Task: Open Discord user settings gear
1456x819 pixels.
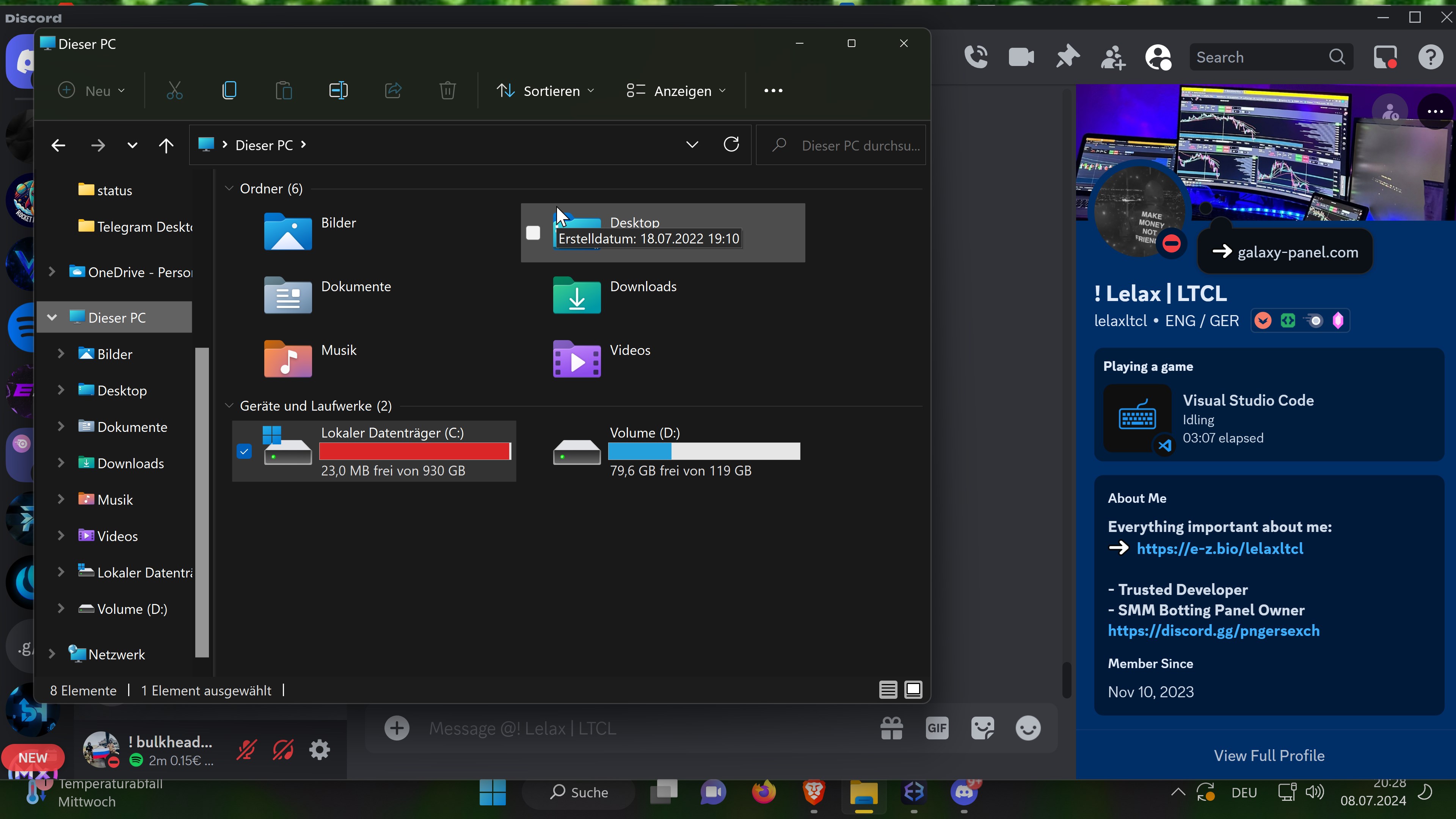Action: click(x=319, y=750)
